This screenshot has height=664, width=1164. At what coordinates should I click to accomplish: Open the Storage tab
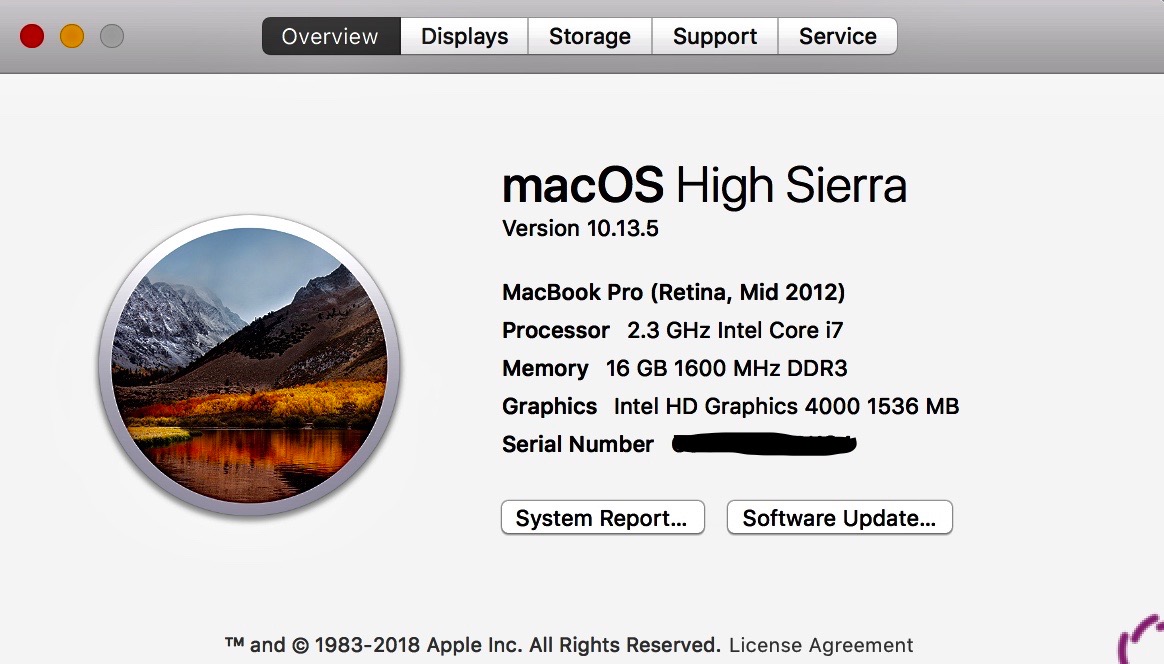click(x=590, y=36)
